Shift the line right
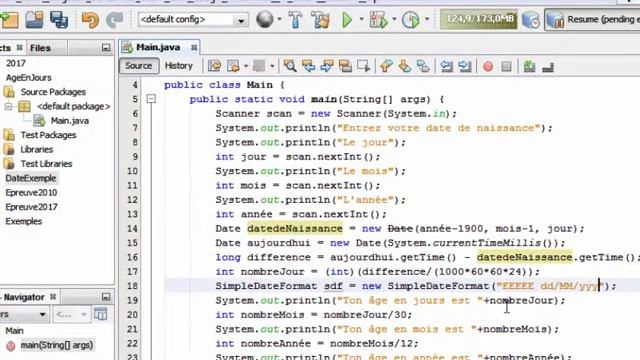The height and width of the screenshot is (360, 640). coord(465,66)
